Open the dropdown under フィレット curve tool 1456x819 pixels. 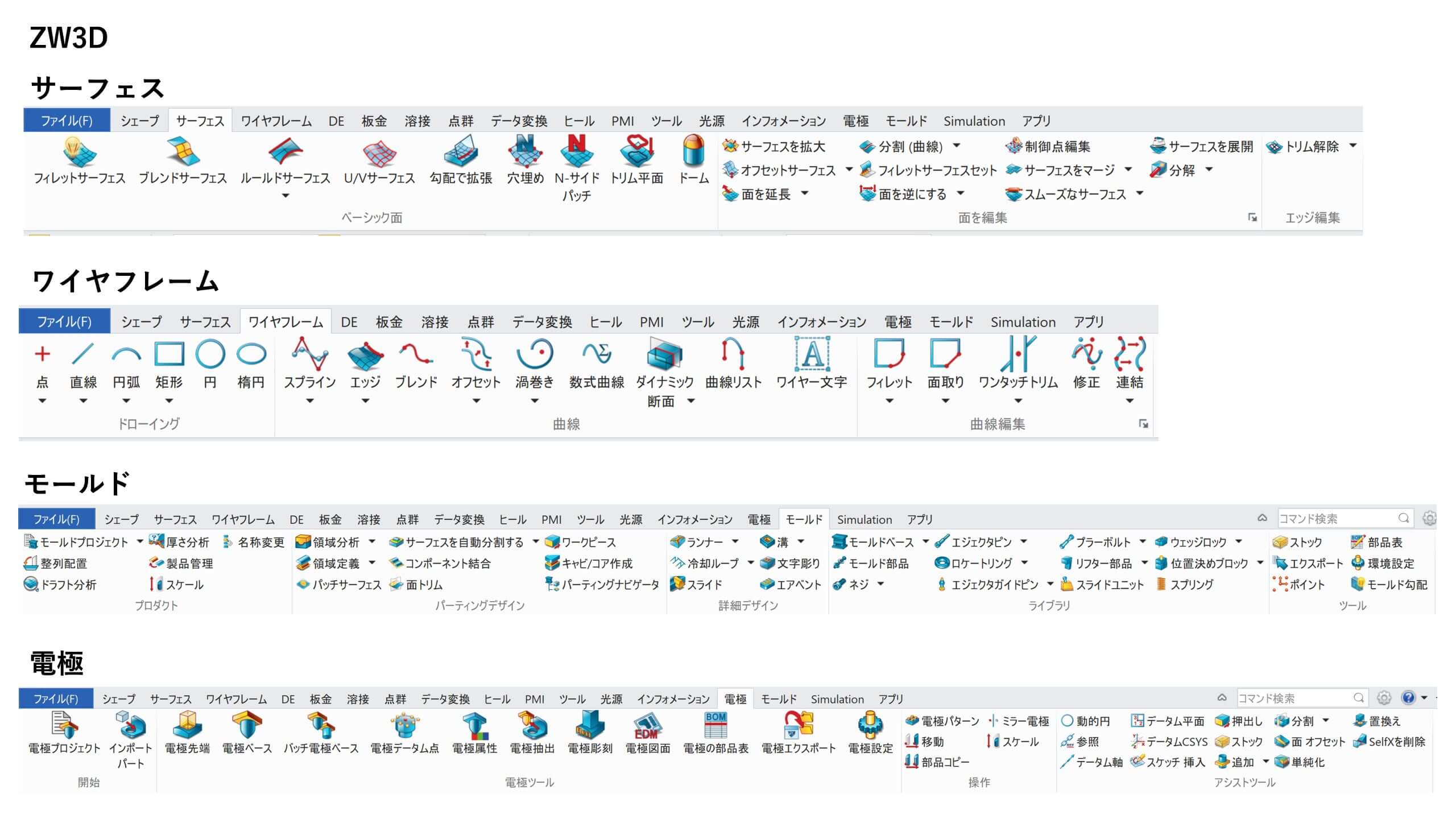890,401
